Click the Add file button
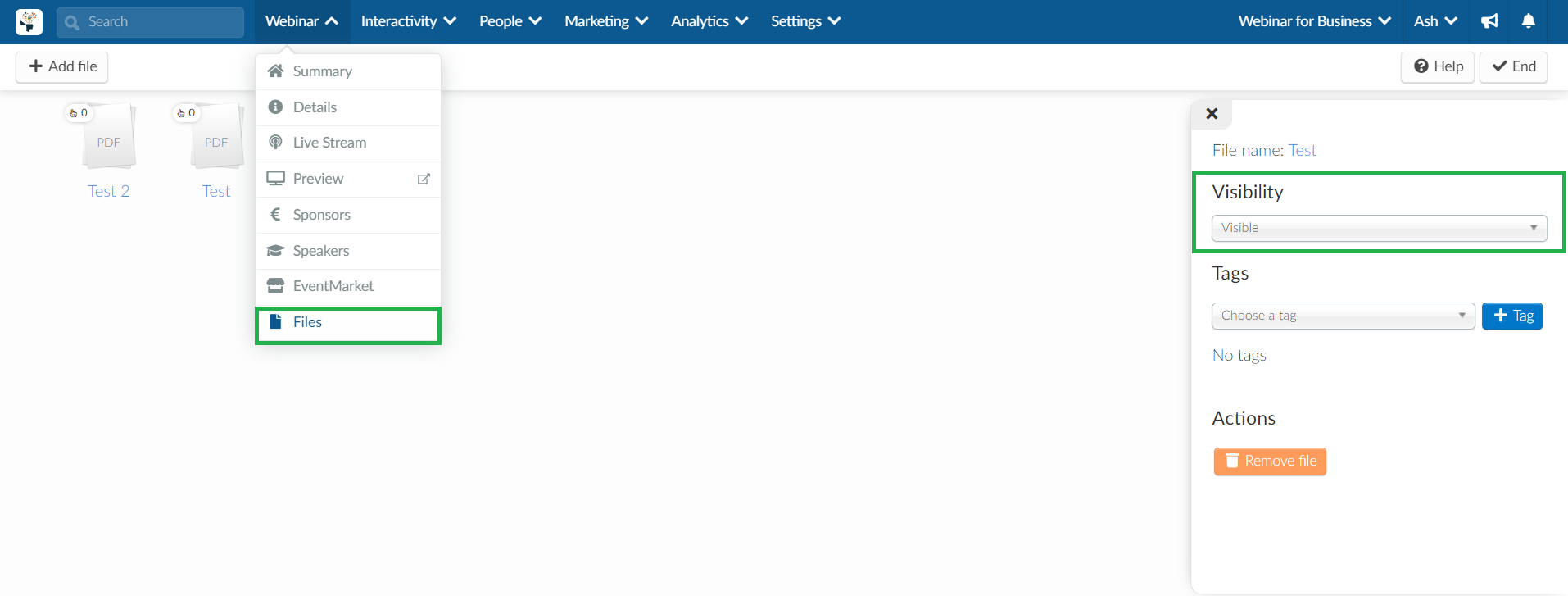The height and width of the screenshot is (596, 1568). [x=62, y=66]
